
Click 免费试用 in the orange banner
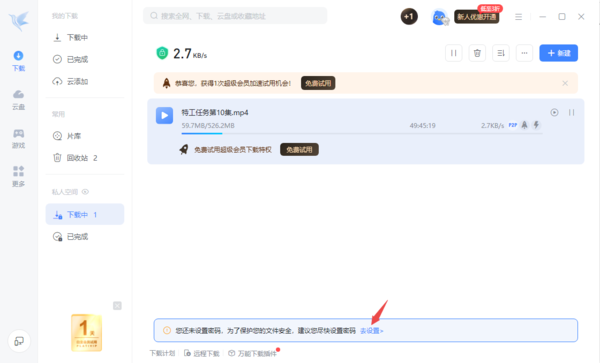click(x=318, y=83)
